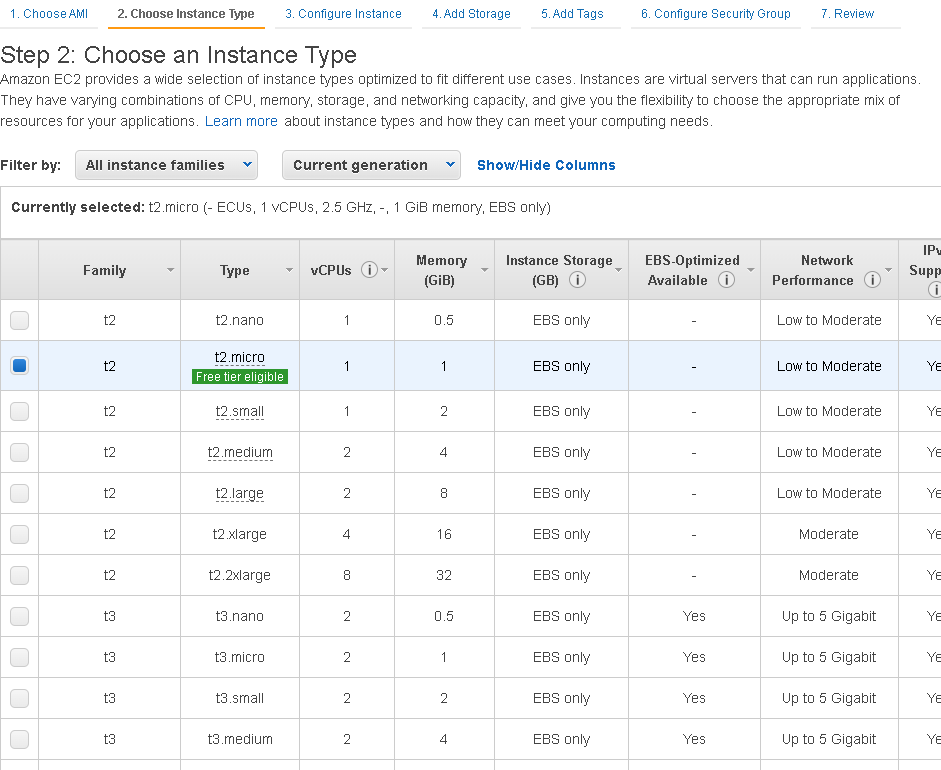941x770 pixels.
Task: Tick the t2.xlarge row checkbox
Action: click(x=19, y=534)
